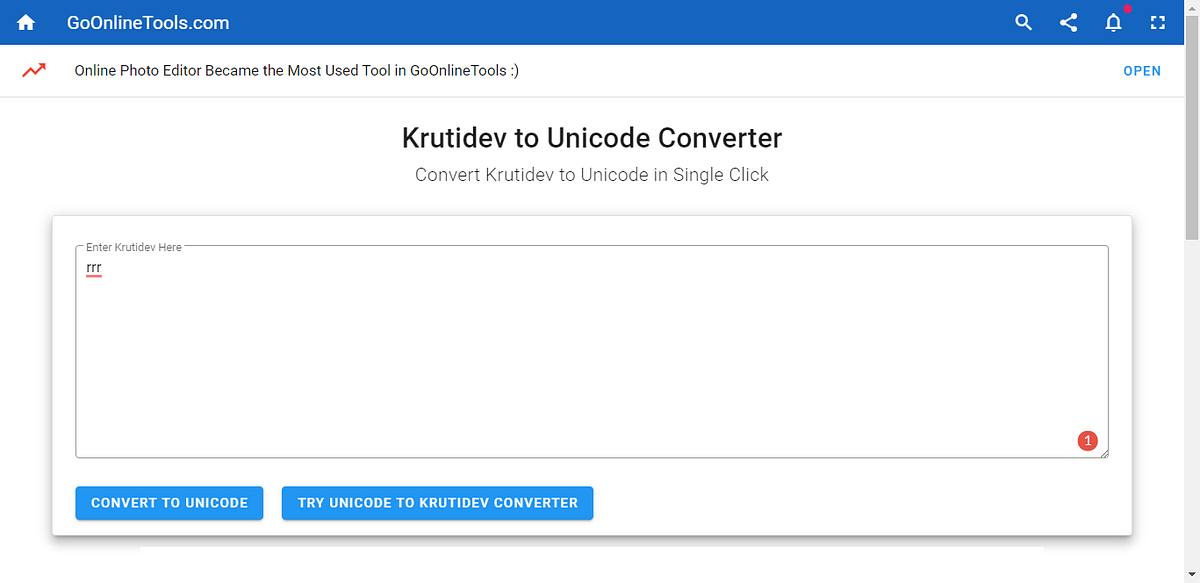Click the scrollbar down arrow
The width and height of the screenshot is (1200, 583).
click(1192, 572)
